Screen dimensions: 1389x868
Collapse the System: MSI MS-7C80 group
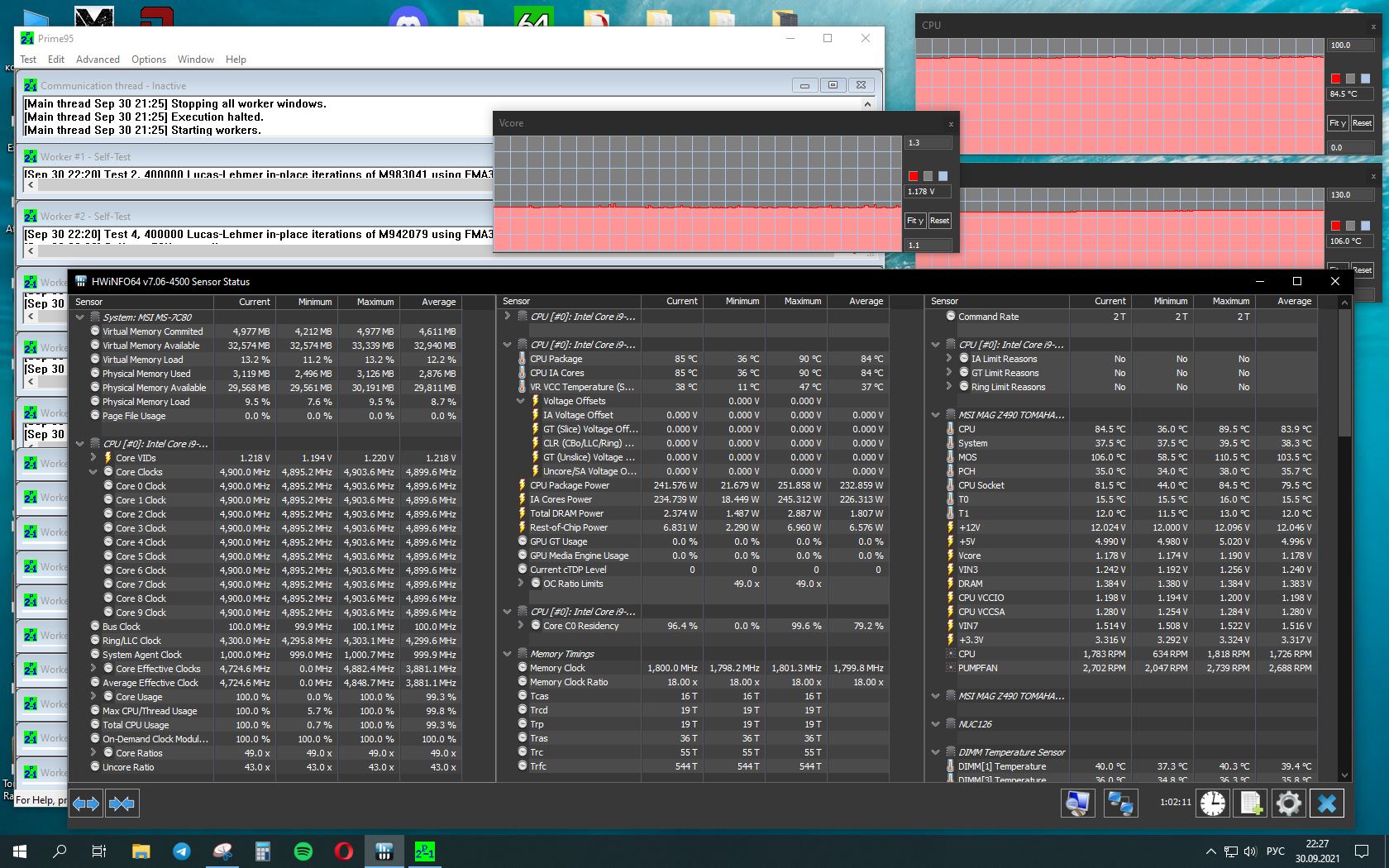coord(80,317)
